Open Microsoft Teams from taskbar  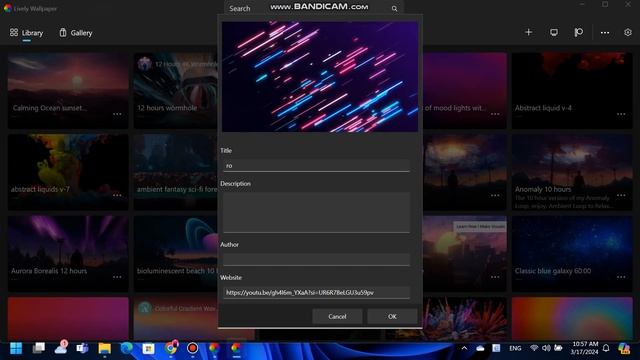82,348
